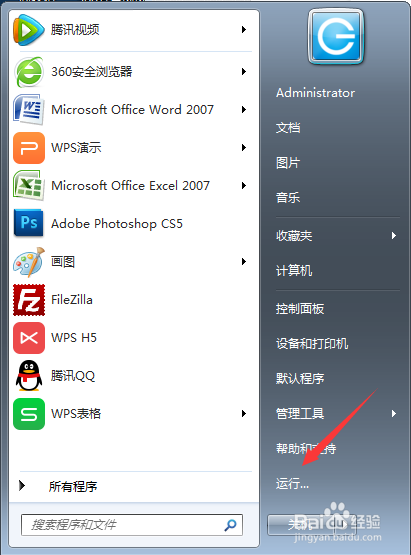Open 设备和打印机 (Devices and Printers)

[312, 344]
